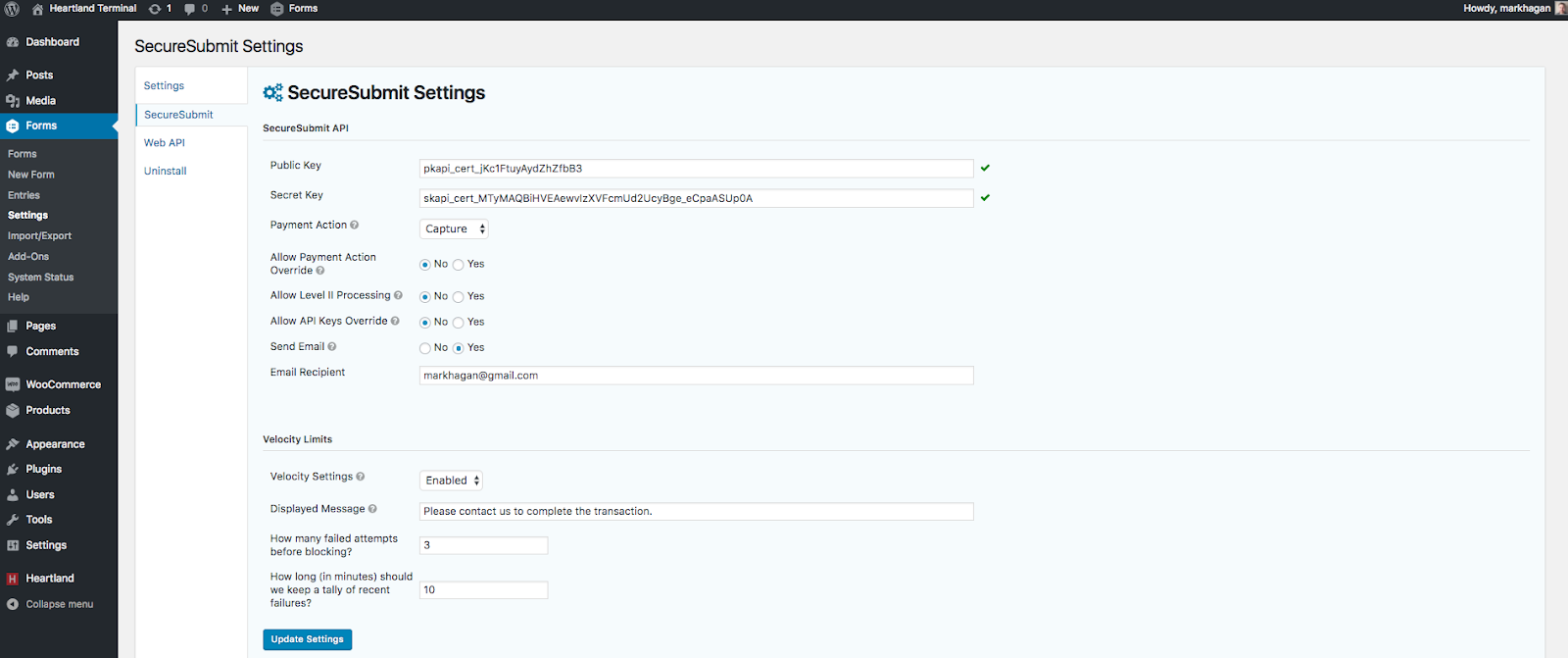Click Payment Action help question icon

355,226
